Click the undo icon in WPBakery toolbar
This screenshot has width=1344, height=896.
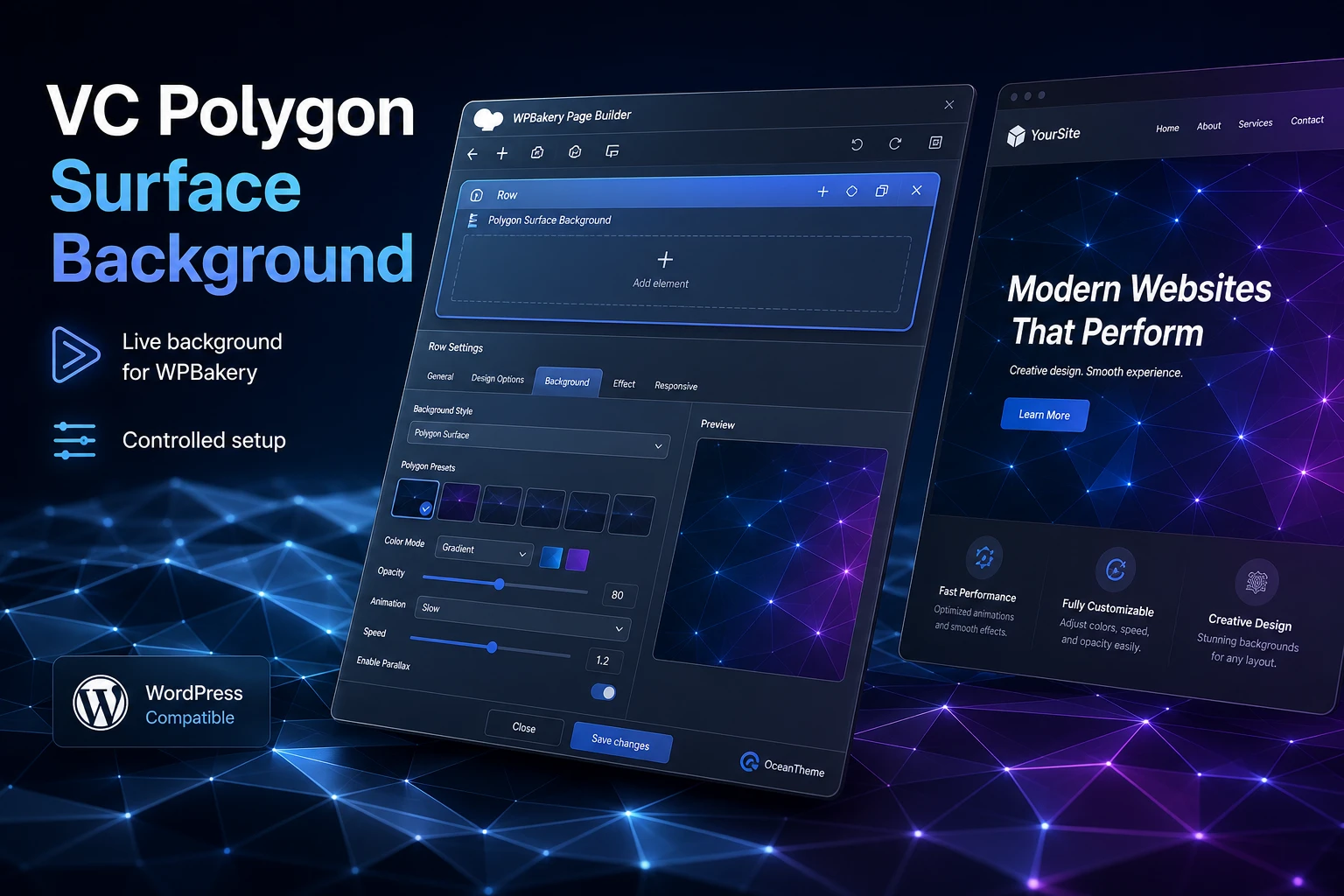[857, 144]
